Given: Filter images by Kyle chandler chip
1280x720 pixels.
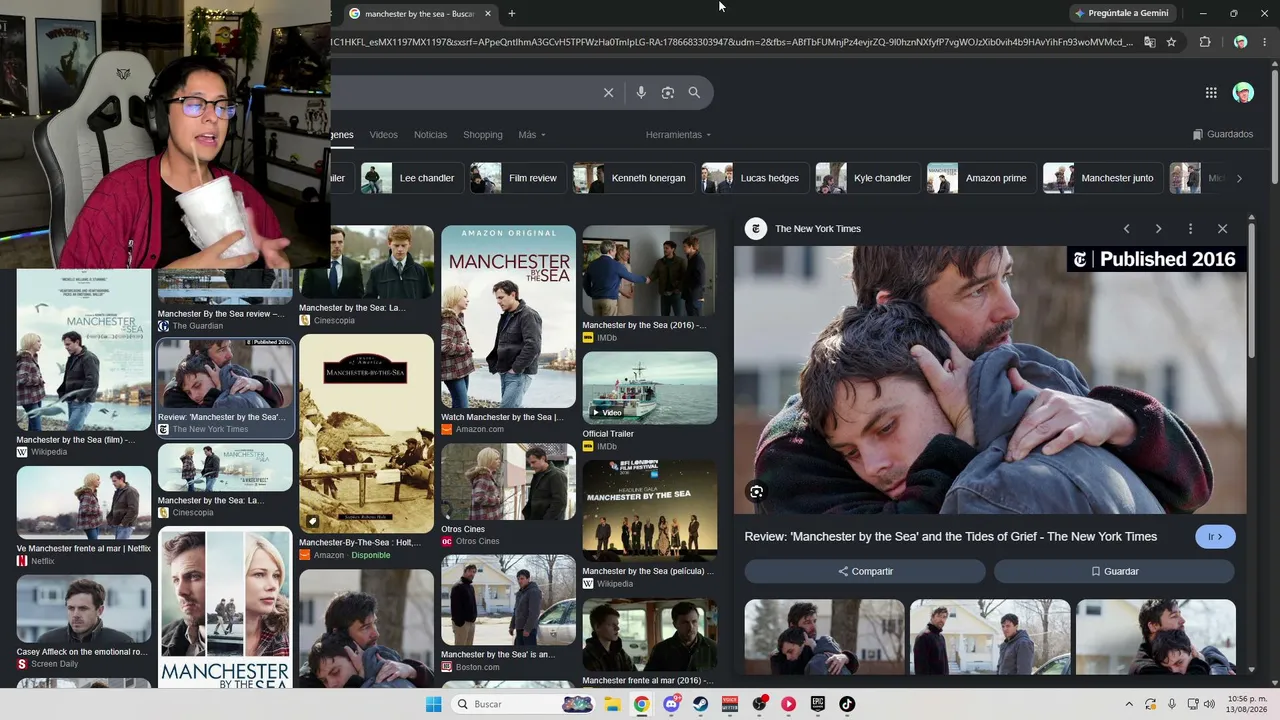Looking at the screenshot, I should click(x=867, y=178).
